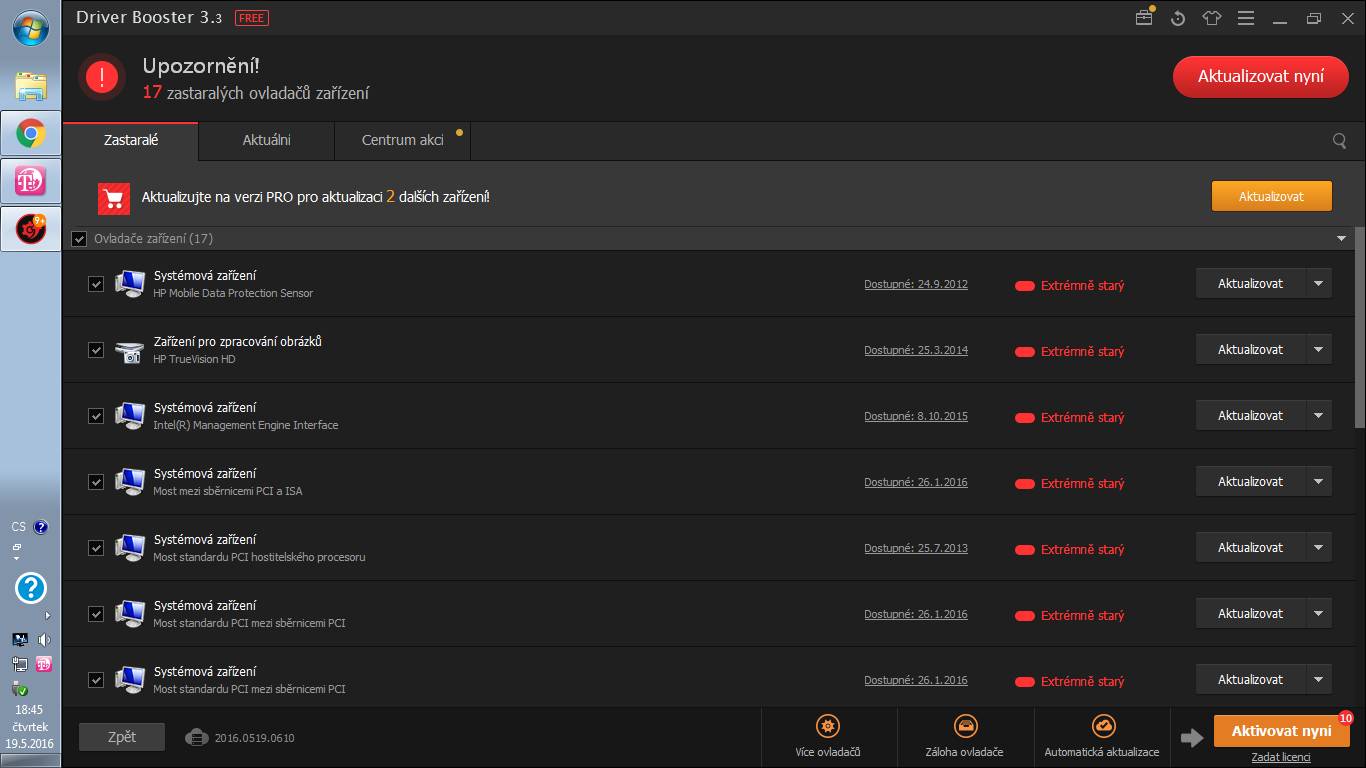Show hidden tray icons arrow
This screenshot has height=768, width=1366.
click(47, 615)
